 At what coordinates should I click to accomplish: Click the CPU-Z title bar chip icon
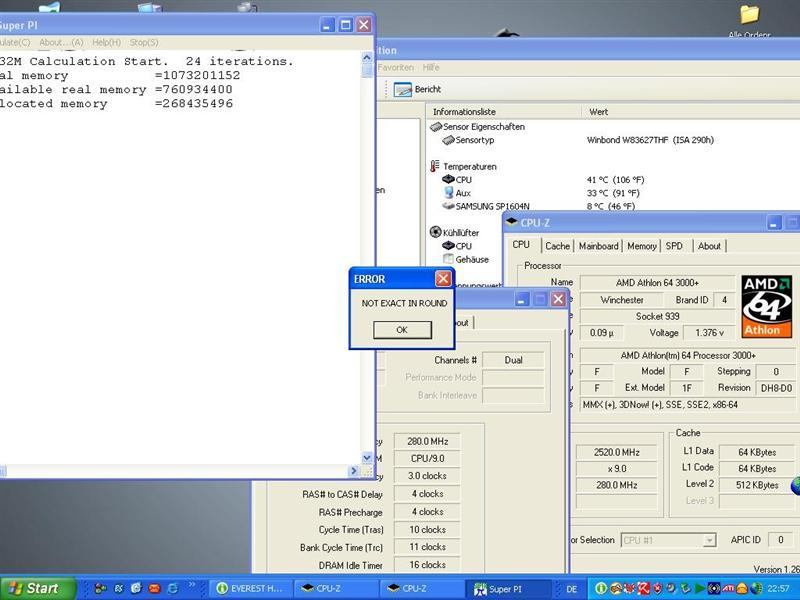(x=512, y=222)
